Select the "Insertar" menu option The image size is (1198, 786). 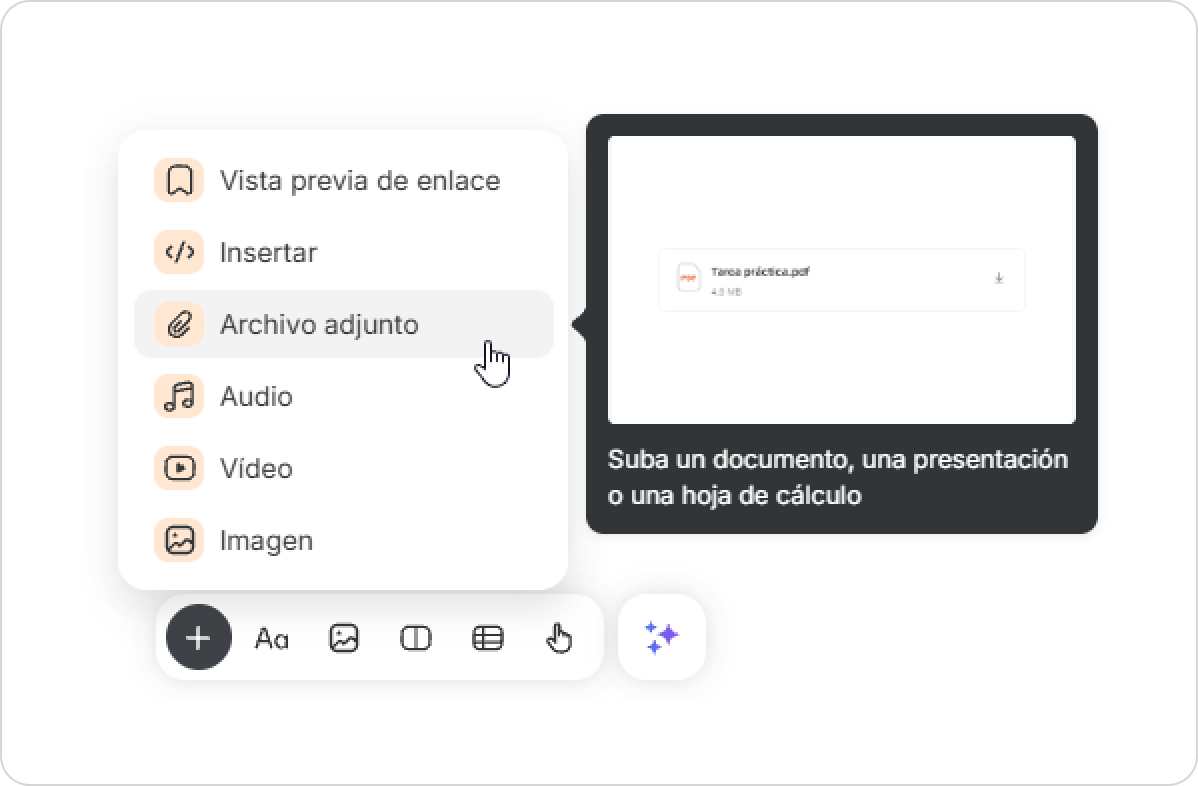[x=268, y=253]
